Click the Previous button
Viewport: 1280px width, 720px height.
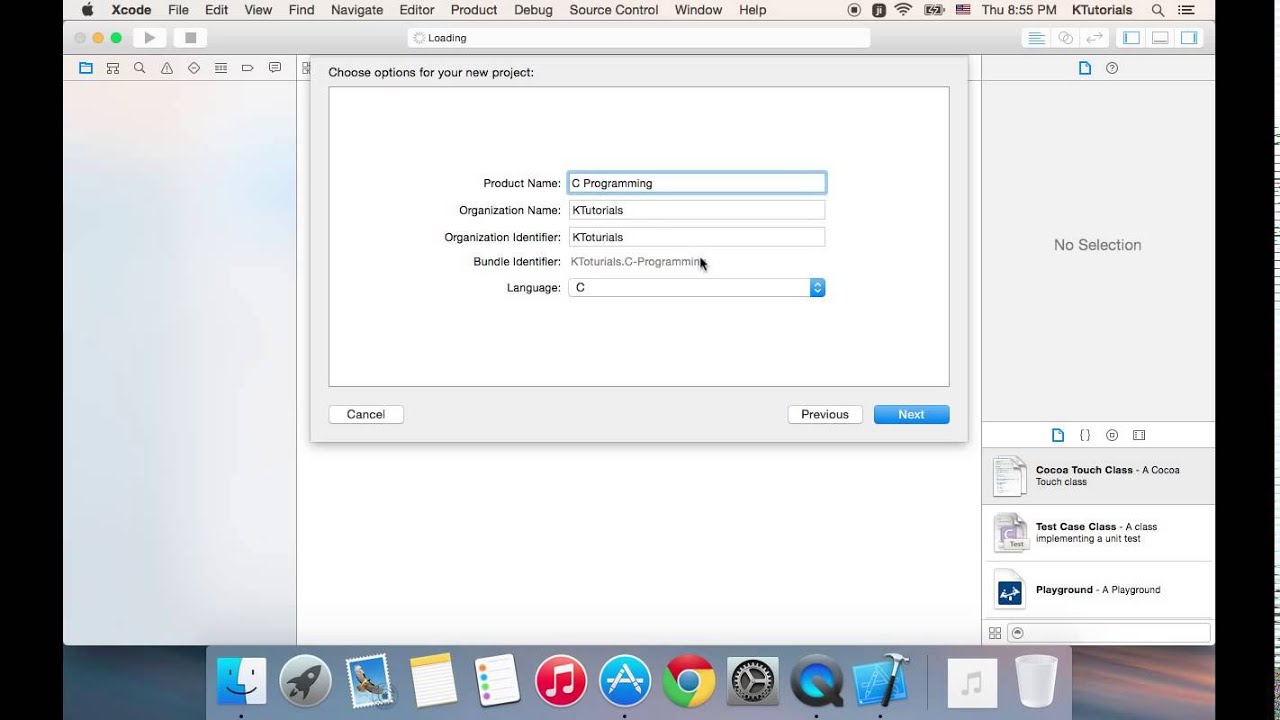(825, 414)
